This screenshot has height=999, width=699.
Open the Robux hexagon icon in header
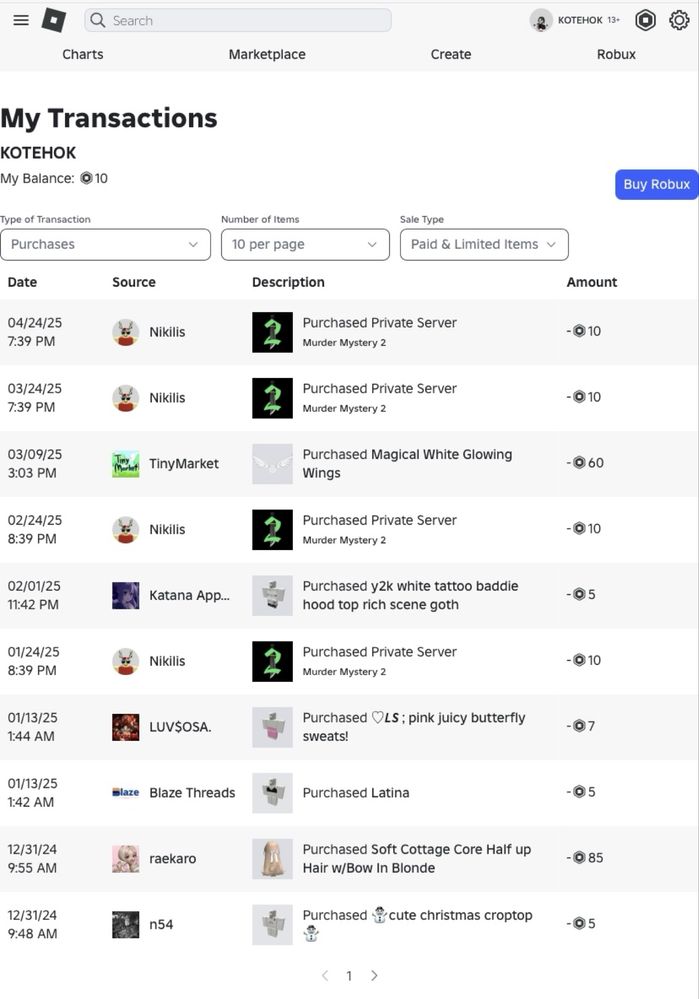pos(645,20)
